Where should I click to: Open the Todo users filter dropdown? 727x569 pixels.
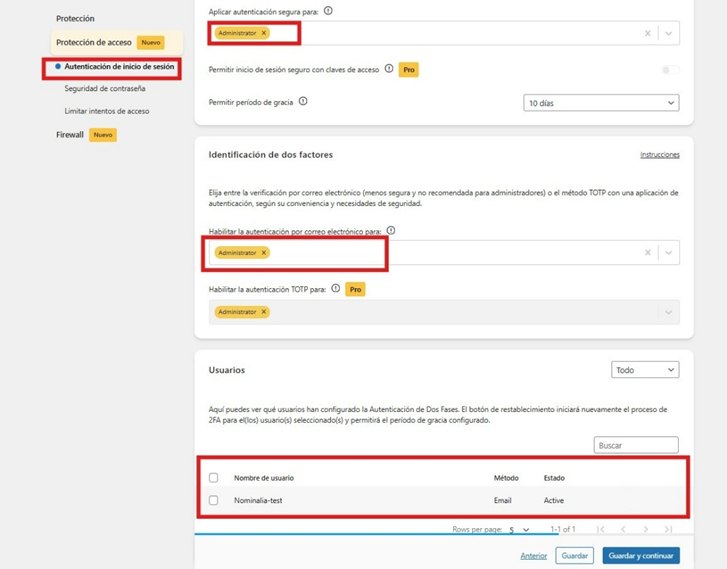click(645, 370)
